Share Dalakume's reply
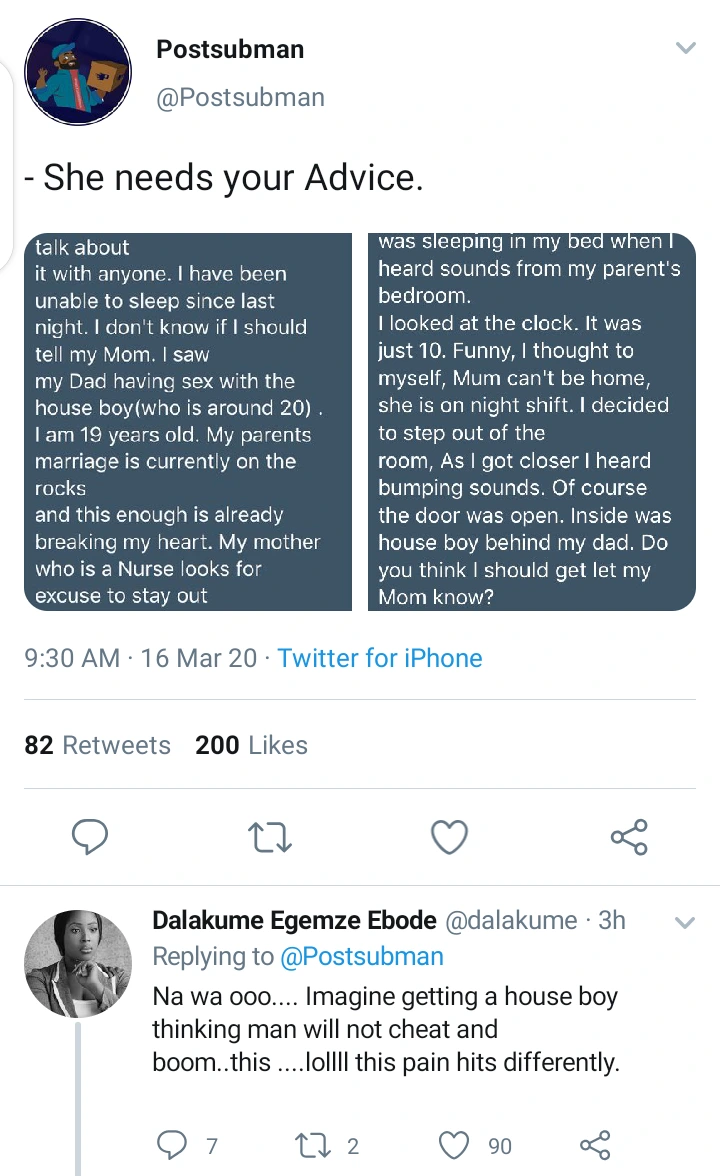 coord(595,1145)
